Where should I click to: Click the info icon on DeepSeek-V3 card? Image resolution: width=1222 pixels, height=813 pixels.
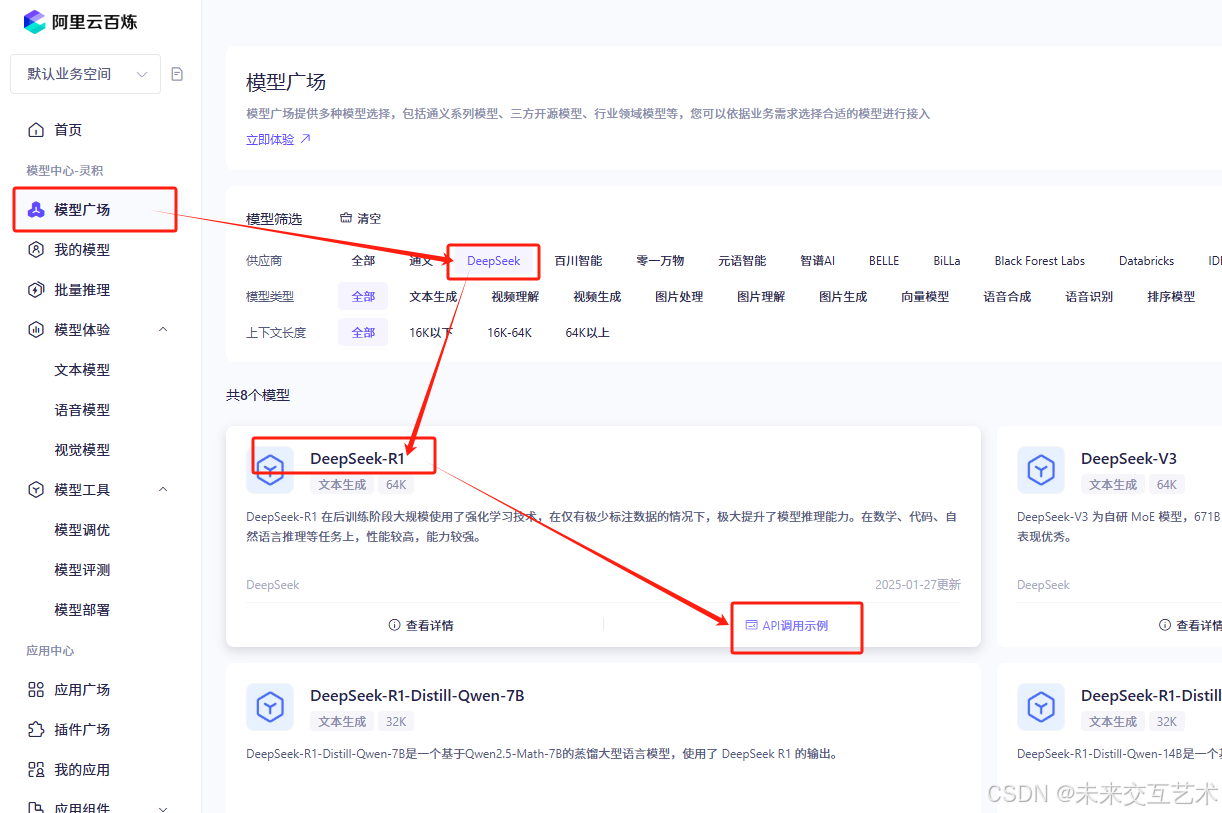(x=1165, y=625)
